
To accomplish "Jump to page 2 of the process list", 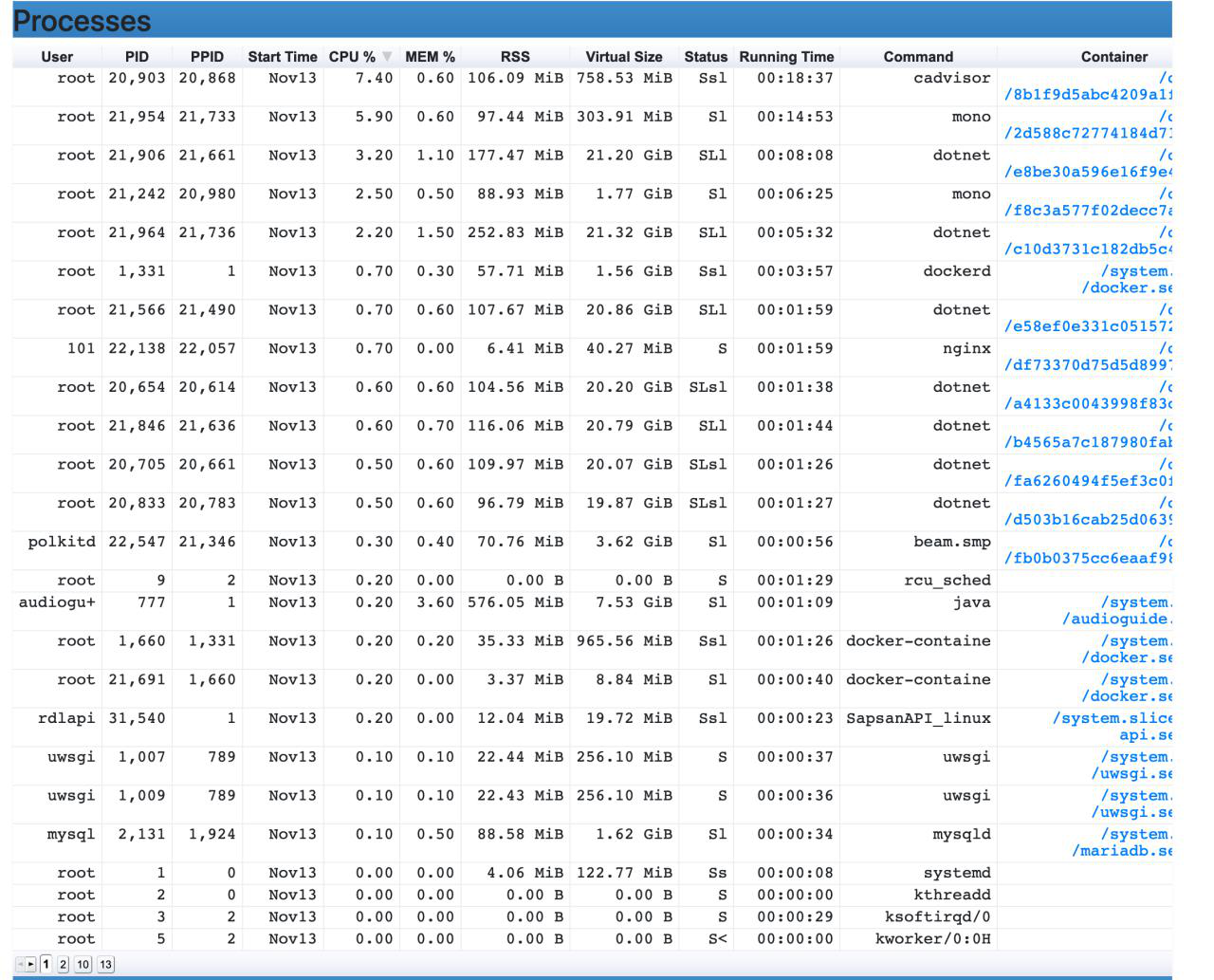I will pos(63,965).
